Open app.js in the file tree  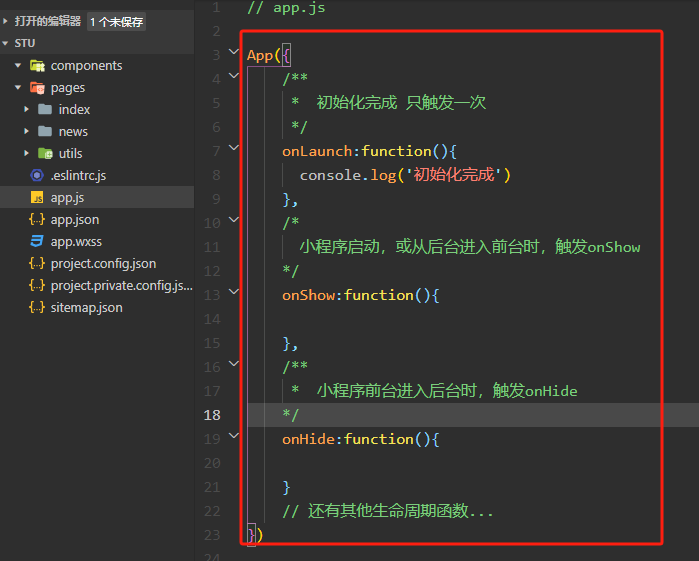coord(67,198)
